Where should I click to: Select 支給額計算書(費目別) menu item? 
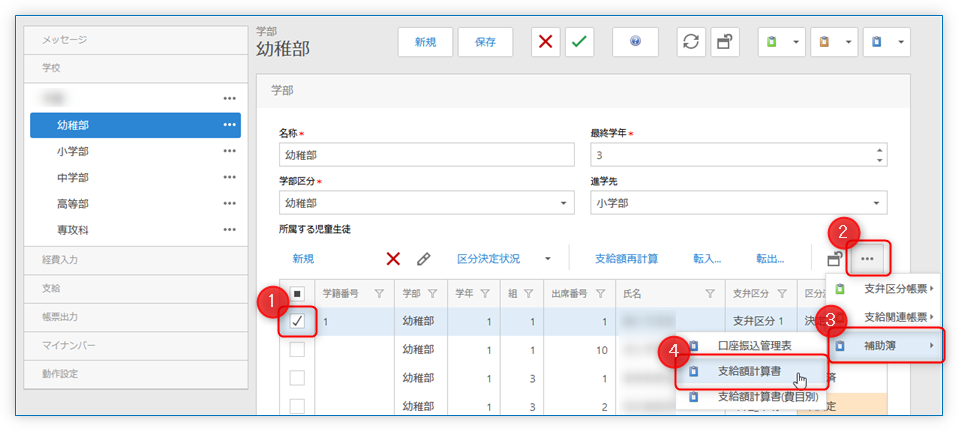click(x=752, y=397)
